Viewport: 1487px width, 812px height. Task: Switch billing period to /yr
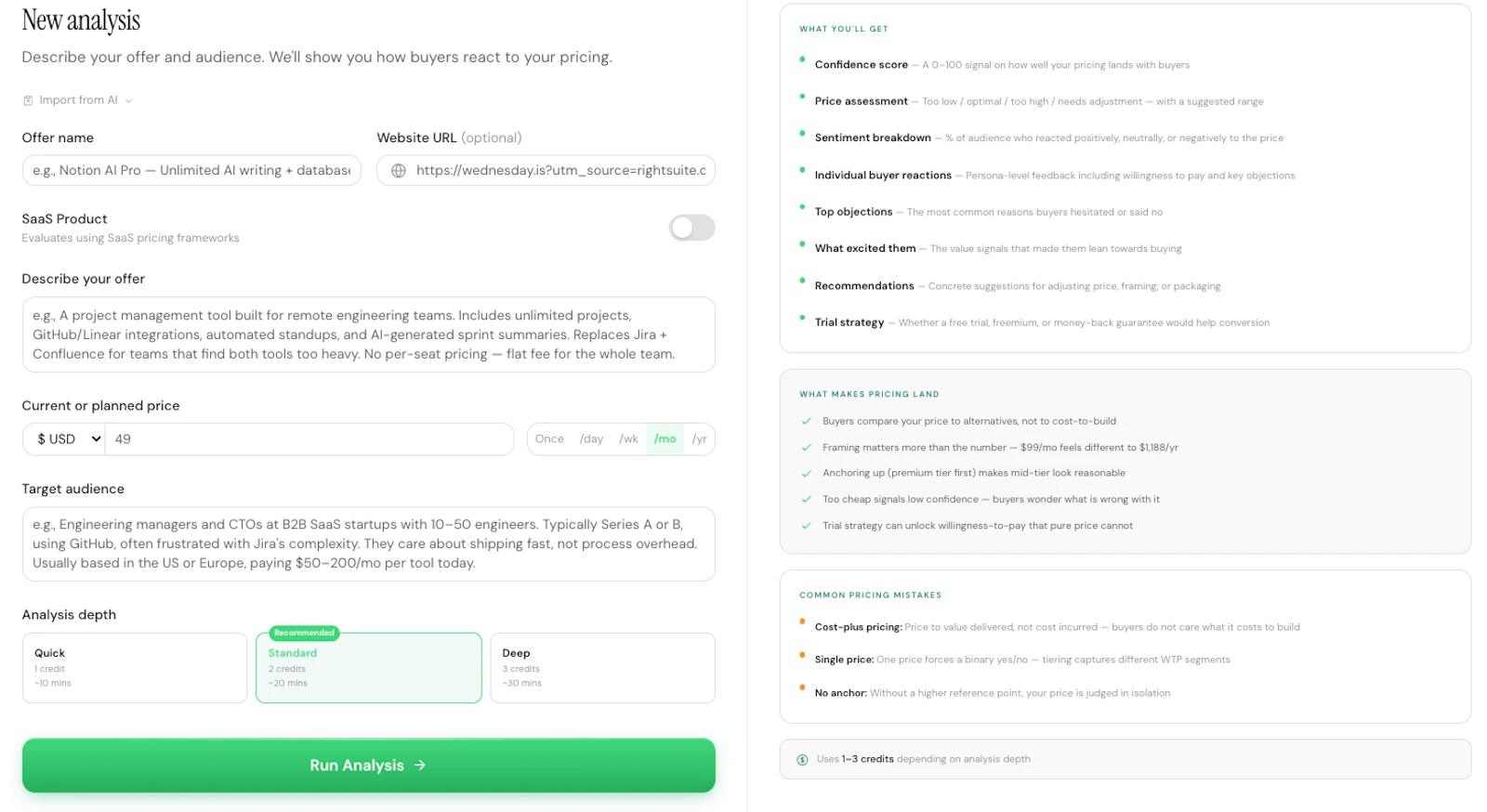pos(700,439)
